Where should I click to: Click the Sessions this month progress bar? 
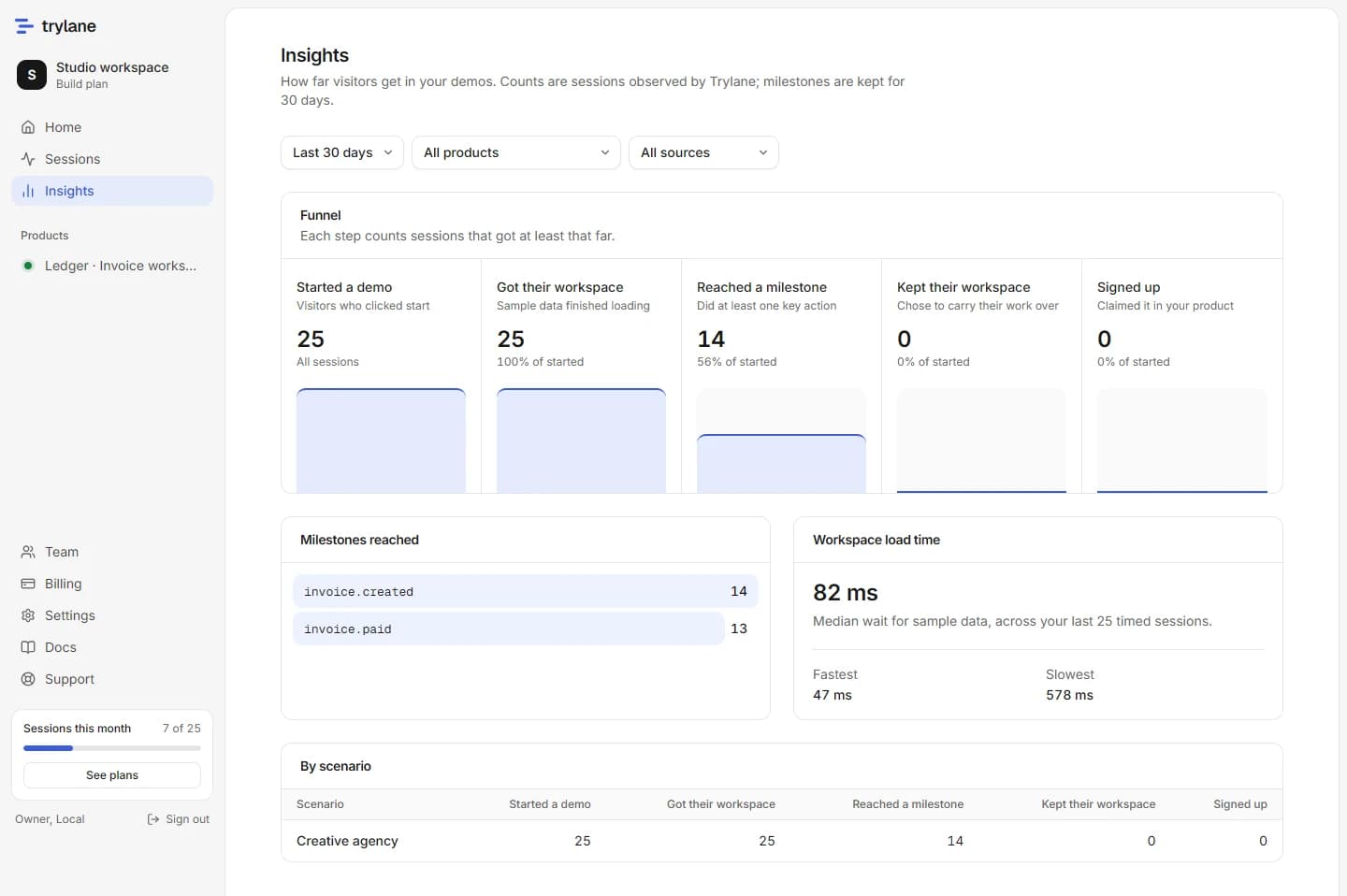point(112,748)
